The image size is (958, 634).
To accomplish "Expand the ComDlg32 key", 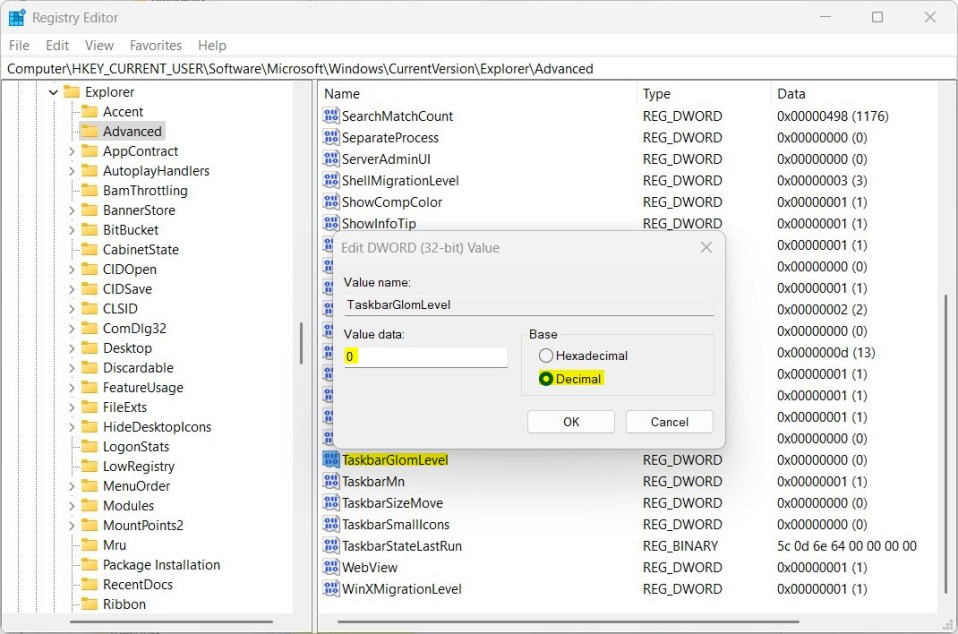I will pyautogui.click(x=71, y=329).
